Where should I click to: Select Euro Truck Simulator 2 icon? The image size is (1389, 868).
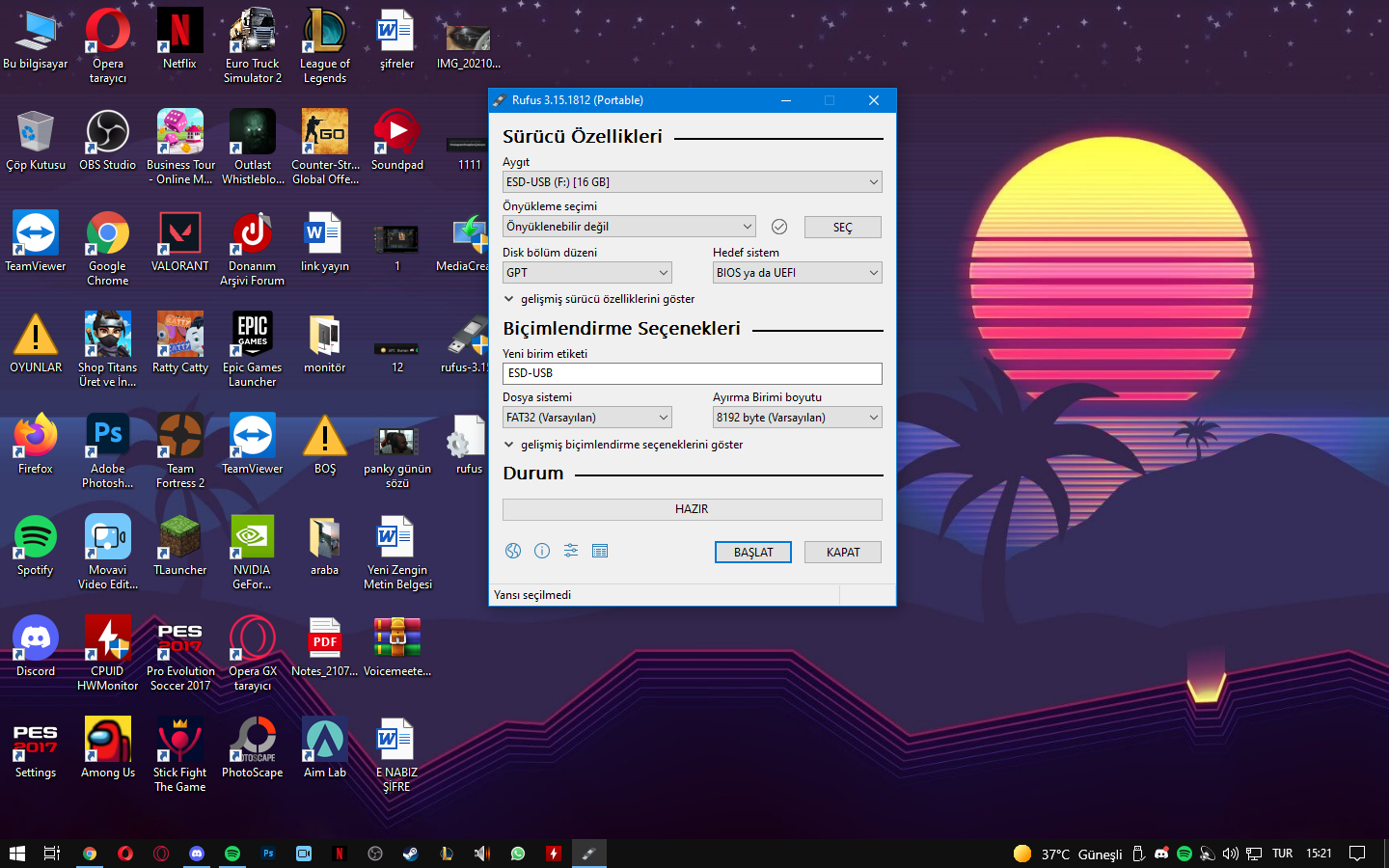click(x=253, y=46)
